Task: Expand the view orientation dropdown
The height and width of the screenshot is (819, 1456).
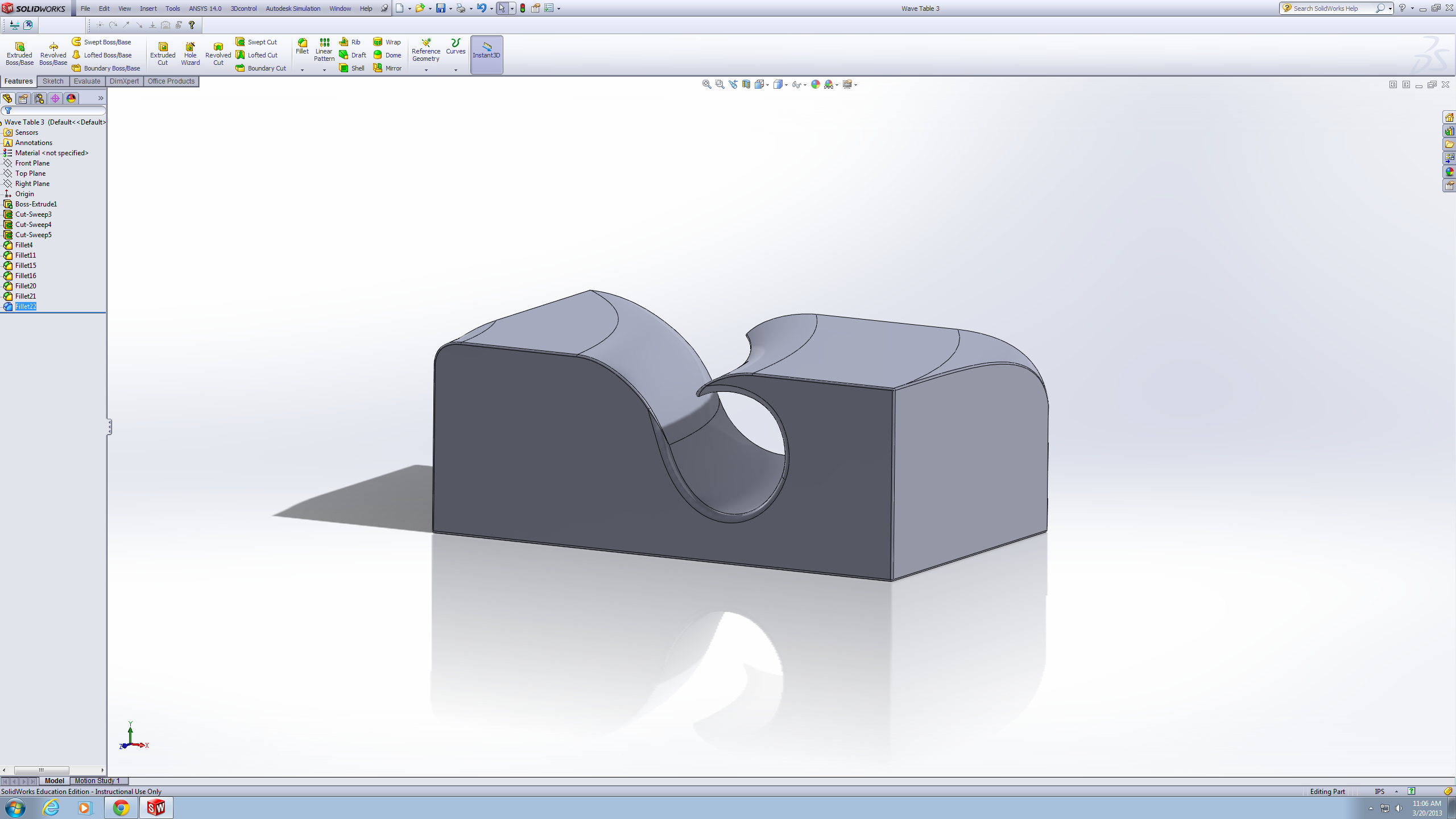Action: coord(766,84)
